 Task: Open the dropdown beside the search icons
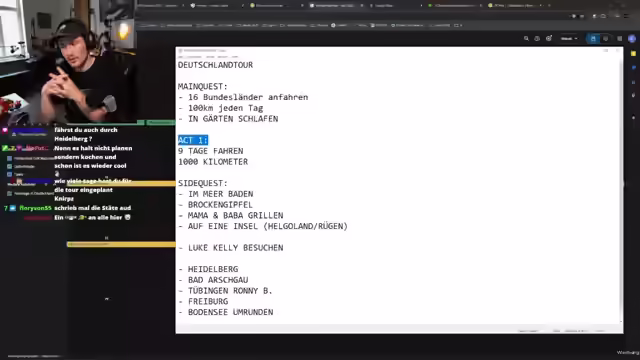tap(569, 38)
